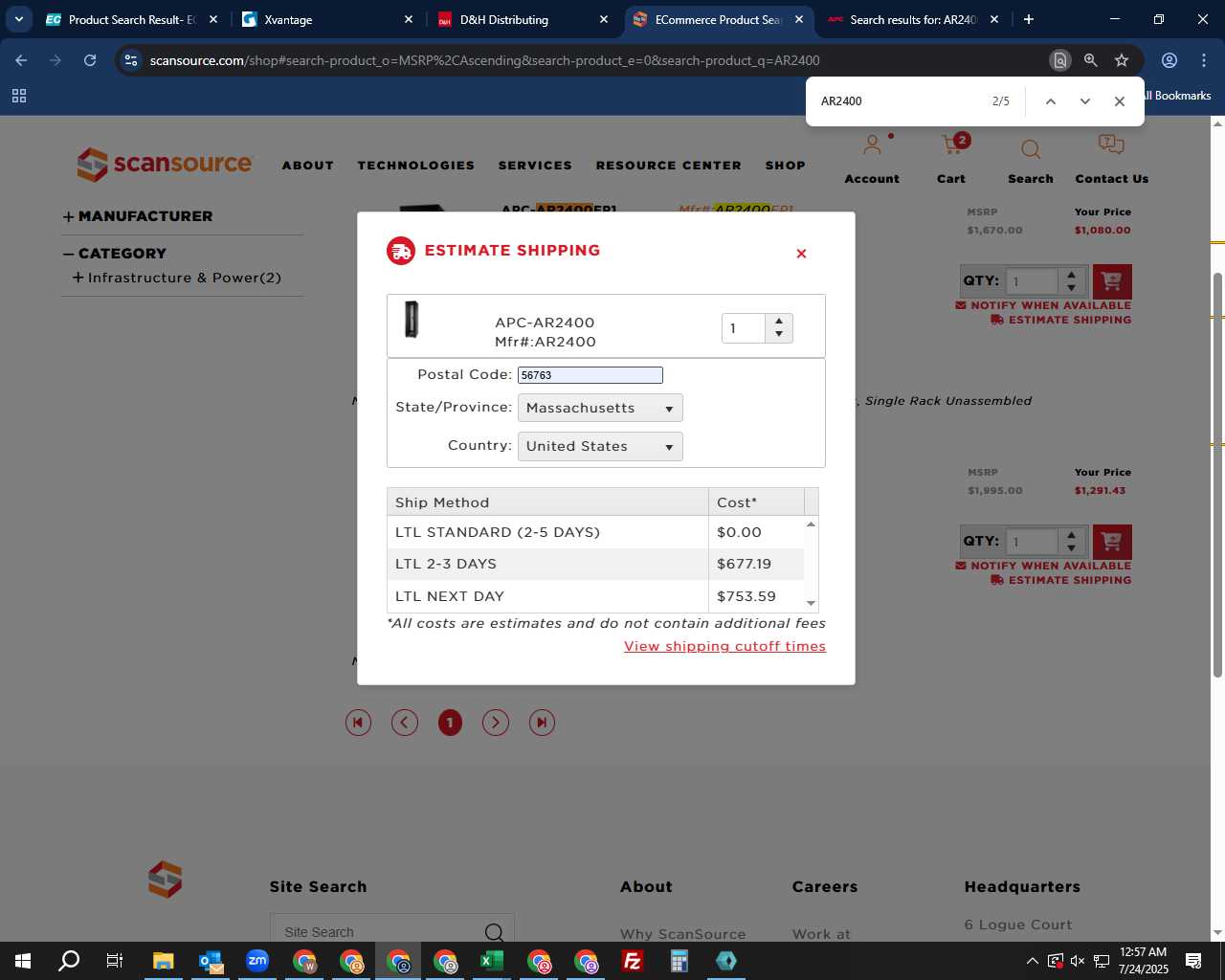Open the State/Province dropdown
The height and width of the screenshot is (980, 1225).
600,408
